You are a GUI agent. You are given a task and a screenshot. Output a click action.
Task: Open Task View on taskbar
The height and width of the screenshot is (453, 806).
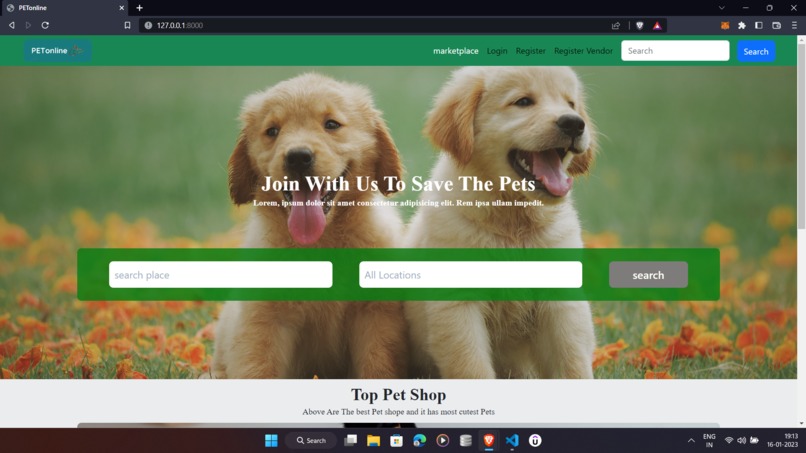351,441
